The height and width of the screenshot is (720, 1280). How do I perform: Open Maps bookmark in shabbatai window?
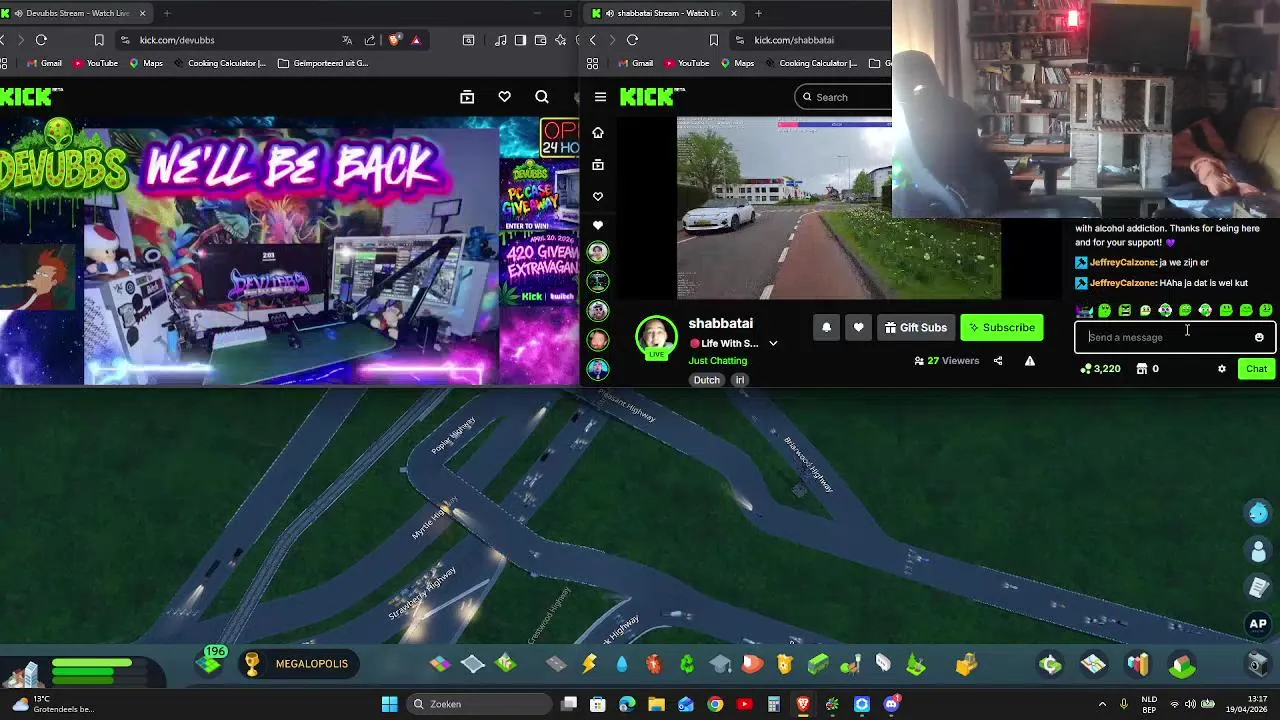coord(737,63)
